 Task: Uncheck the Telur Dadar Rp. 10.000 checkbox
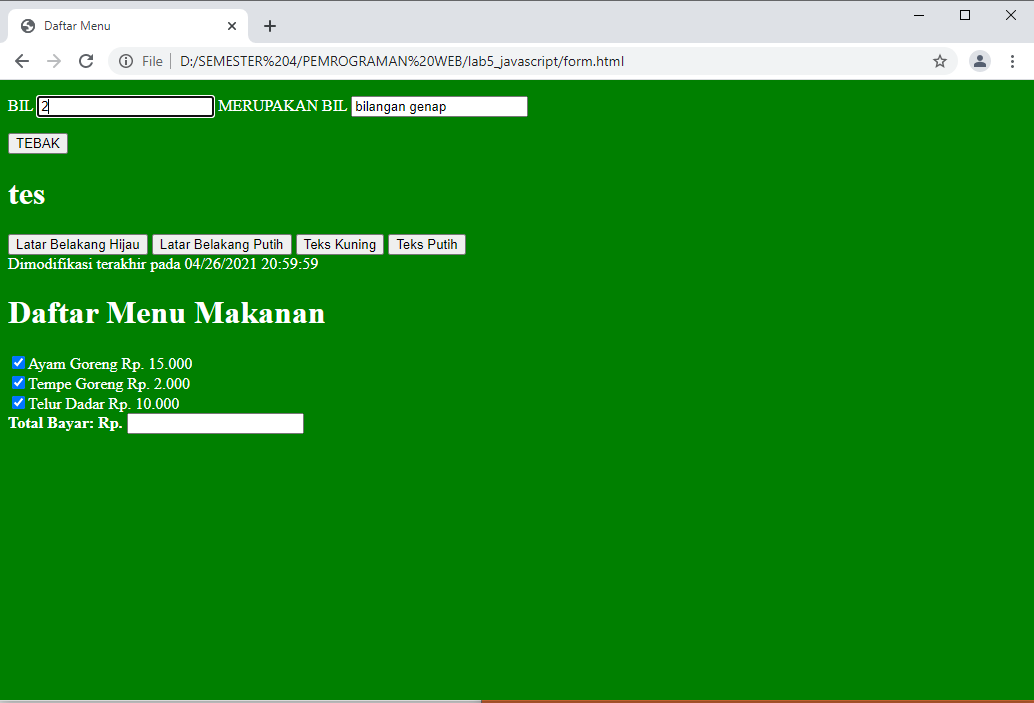click(x=18, y=402)
